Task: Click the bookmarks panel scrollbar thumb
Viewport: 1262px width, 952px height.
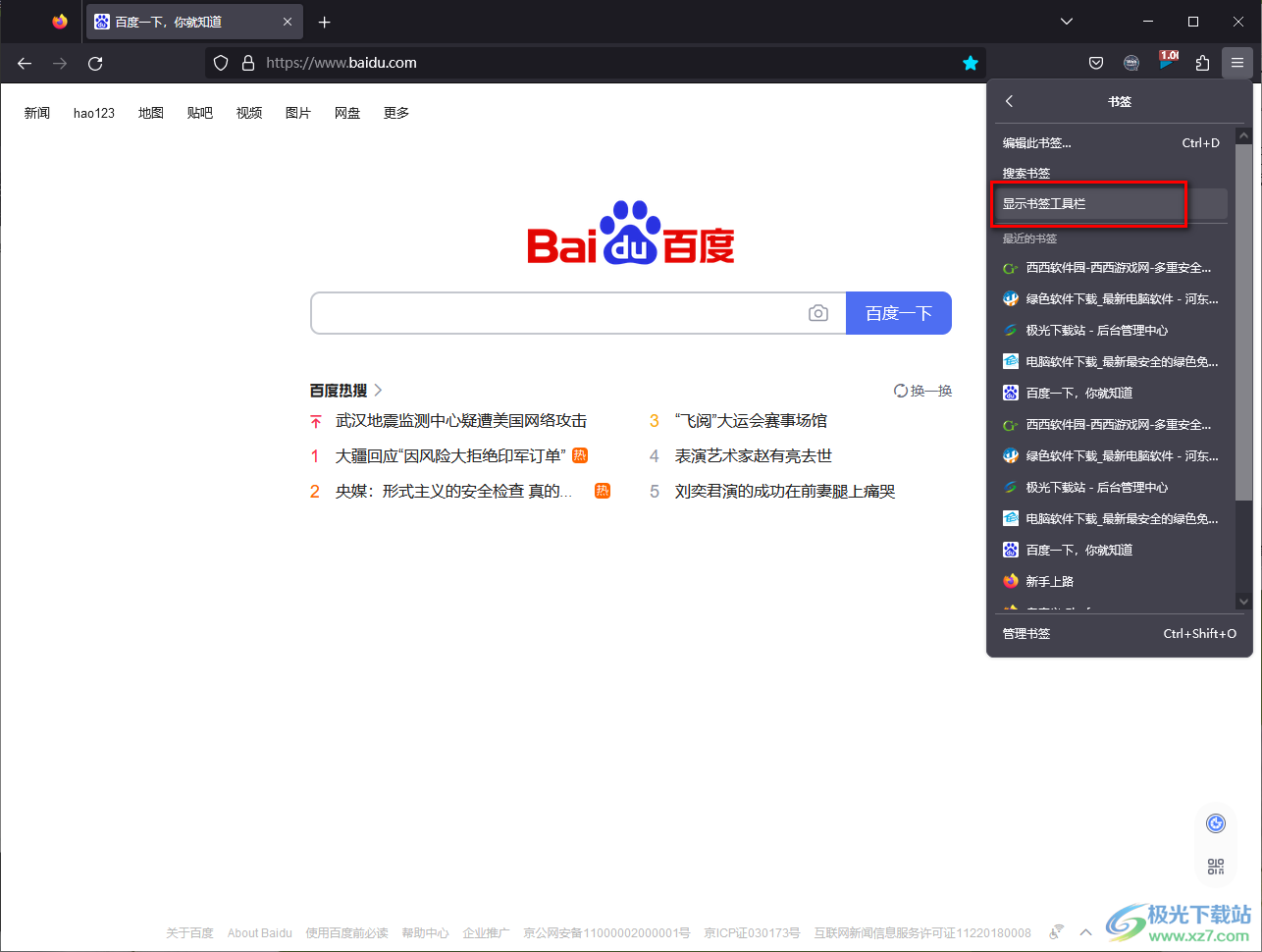Action: (x=1243, y=322)
